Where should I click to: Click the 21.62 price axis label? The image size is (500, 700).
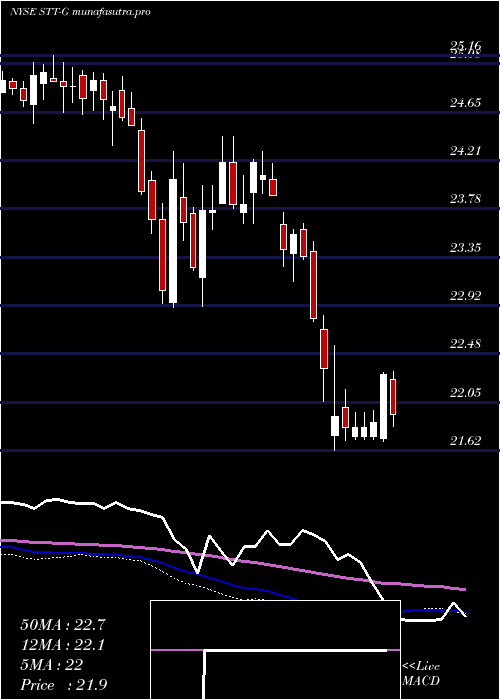tap(465, 441)
